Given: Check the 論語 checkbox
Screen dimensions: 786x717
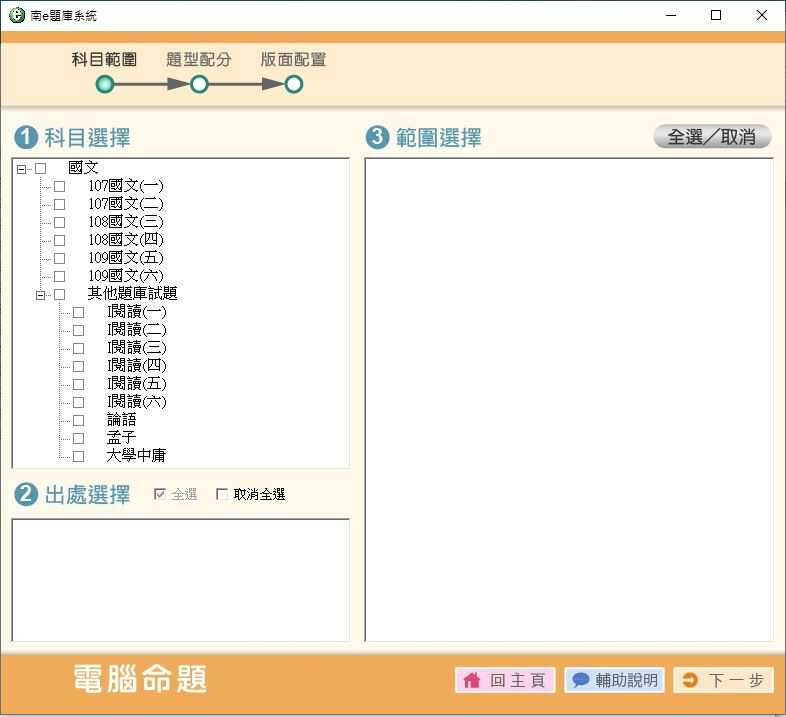Looking at the screenshot, I should coord(79,420).
